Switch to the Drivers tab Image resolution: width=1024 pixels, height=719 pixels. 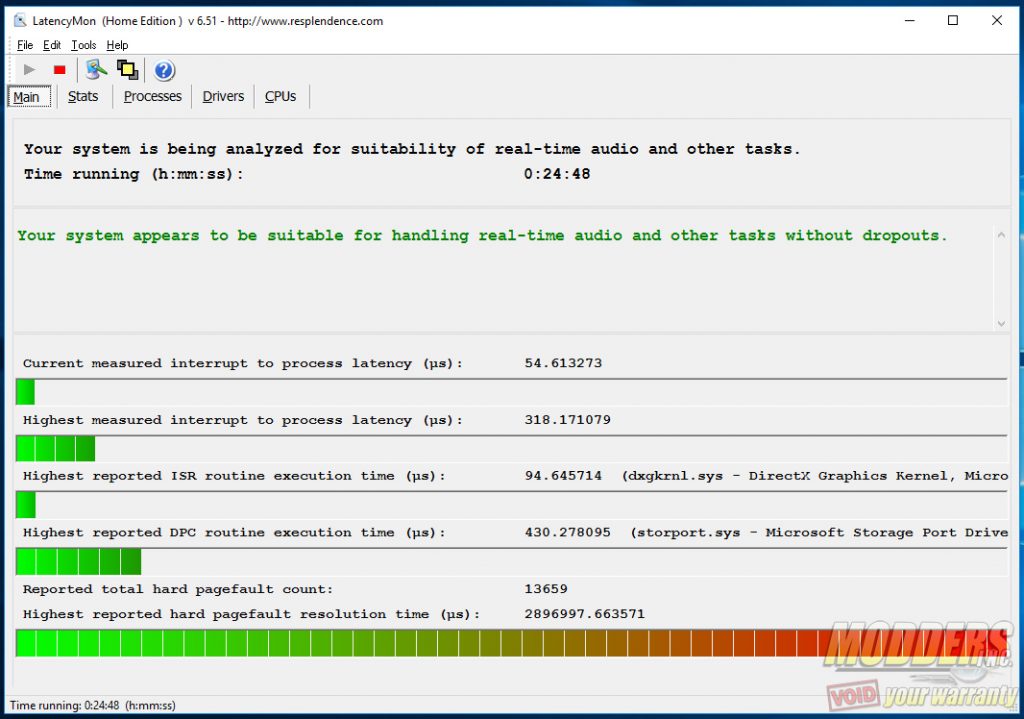tap(223, 97)
